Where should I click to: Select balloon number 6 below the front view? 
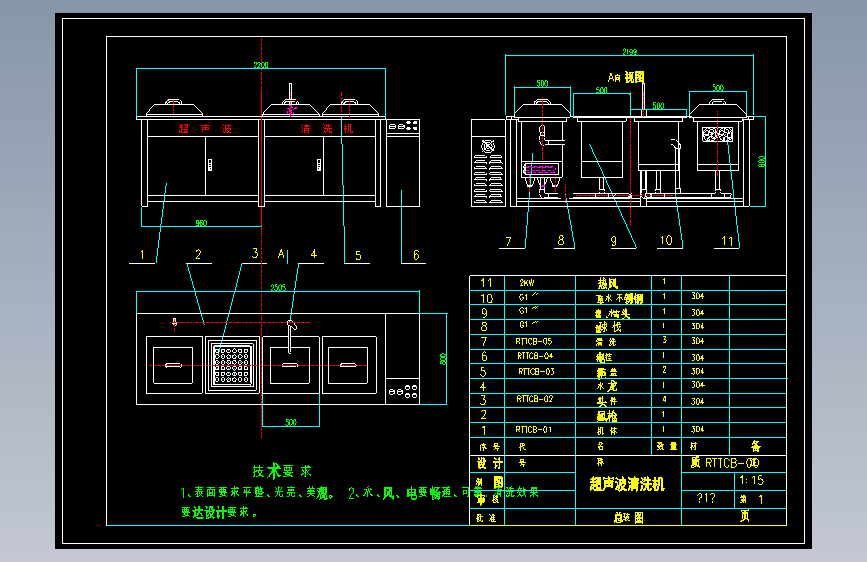click(x=416, y=255)
